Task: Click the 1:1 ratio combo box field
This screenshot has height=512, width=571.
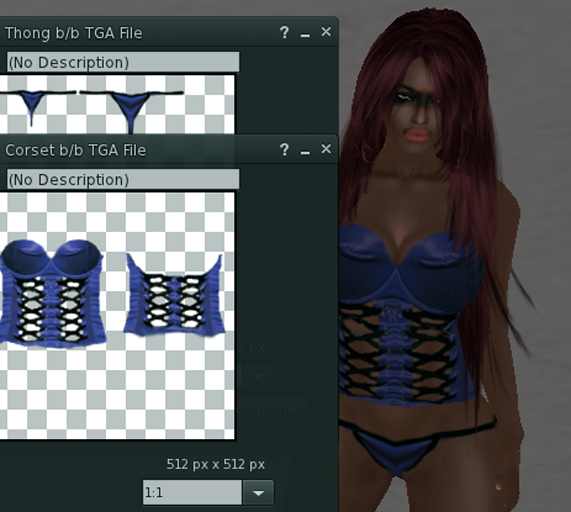Action: coord(192,493)
